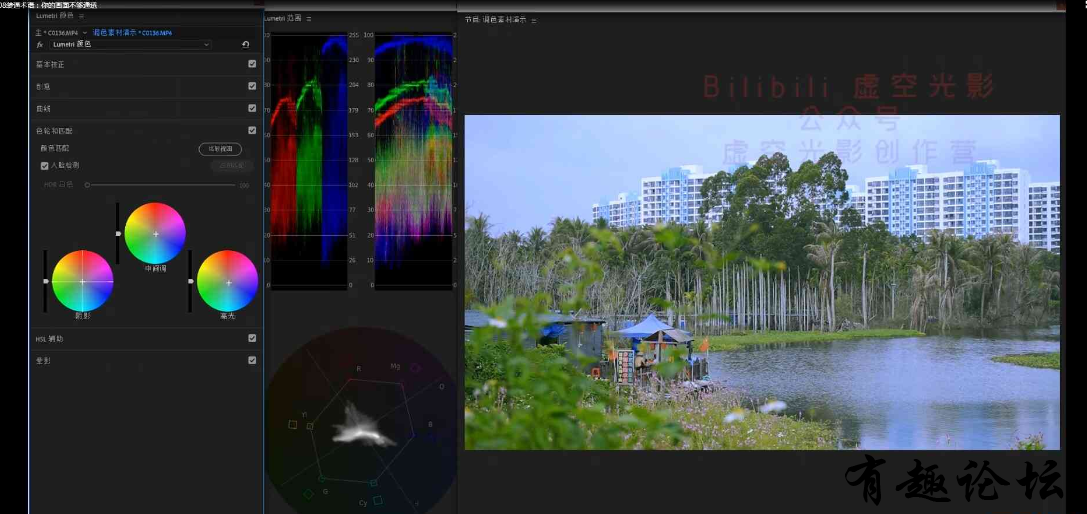Uncheck the 人脸检测 checkbox
1087x514 pixels.
(45, 166)
